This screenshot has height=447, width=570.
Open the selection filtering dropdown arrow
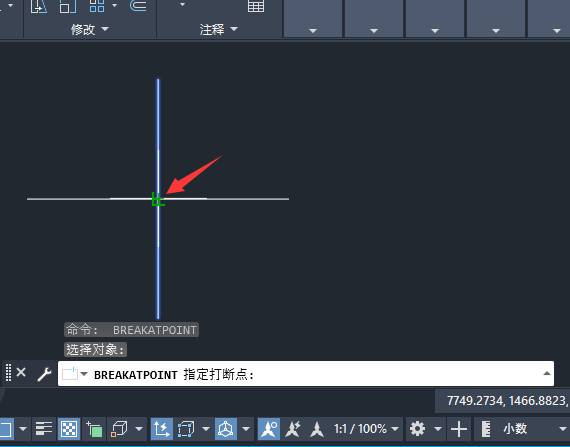click(x=206, y=429)
